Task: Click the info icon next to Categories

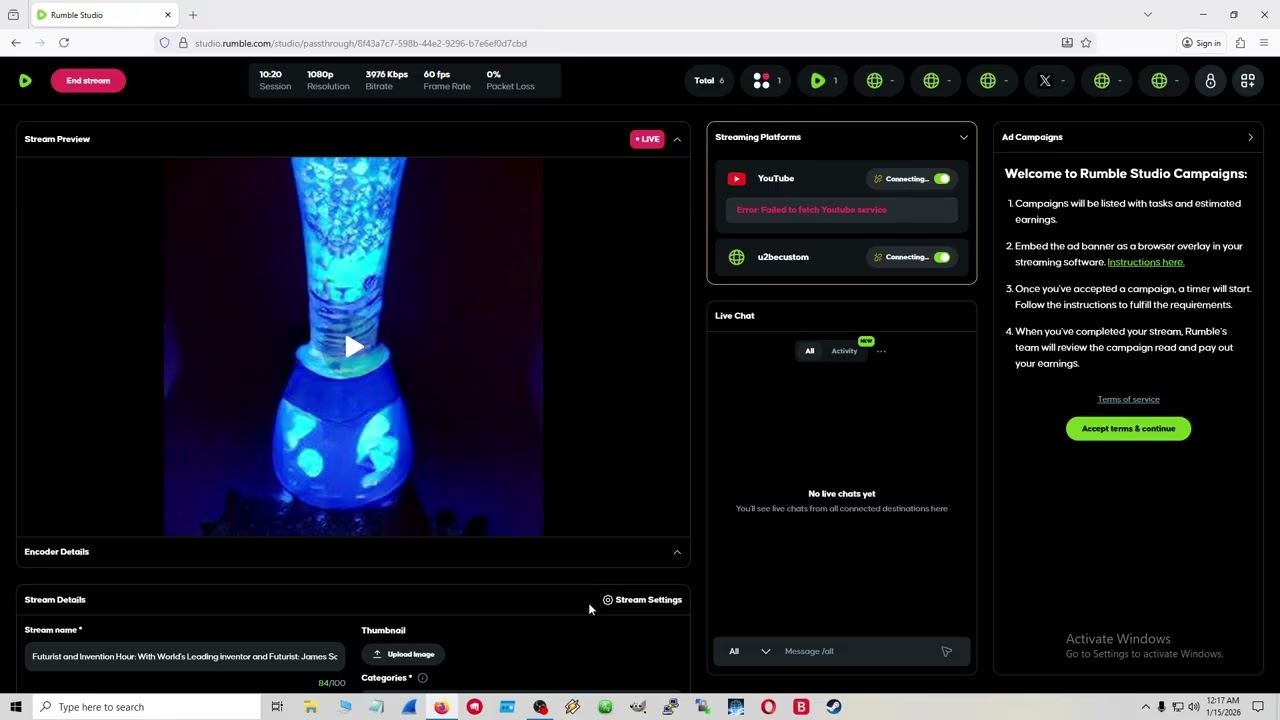Action: tap(422, 678)
